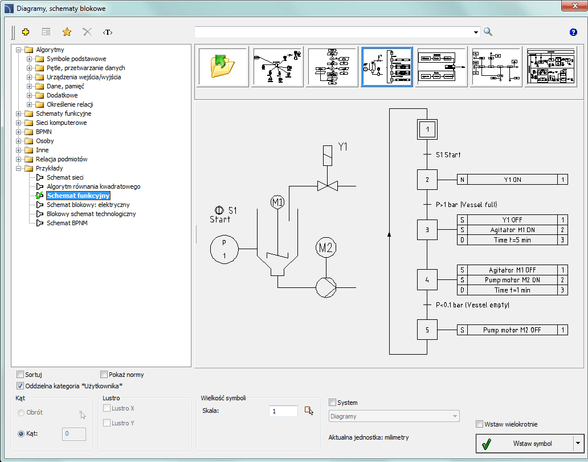Toggle the Pokaż normy checkbox
Image resolution: width=588 pixels, height=462 pixels.
click(104, 374)
